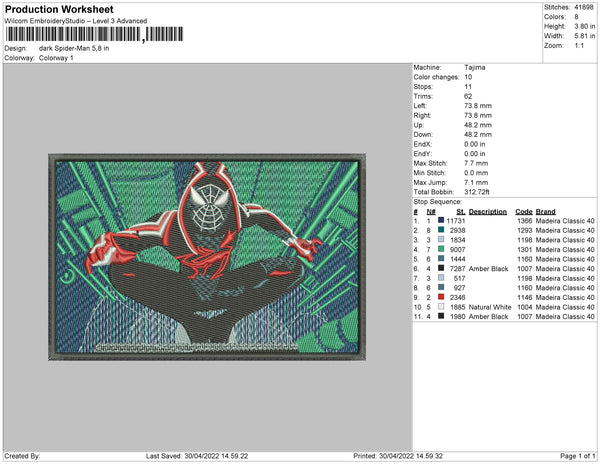The height and width of the screenshot is (464, 600).
Task: Click the 'Colorway 1' value
Action: point(56,58)
